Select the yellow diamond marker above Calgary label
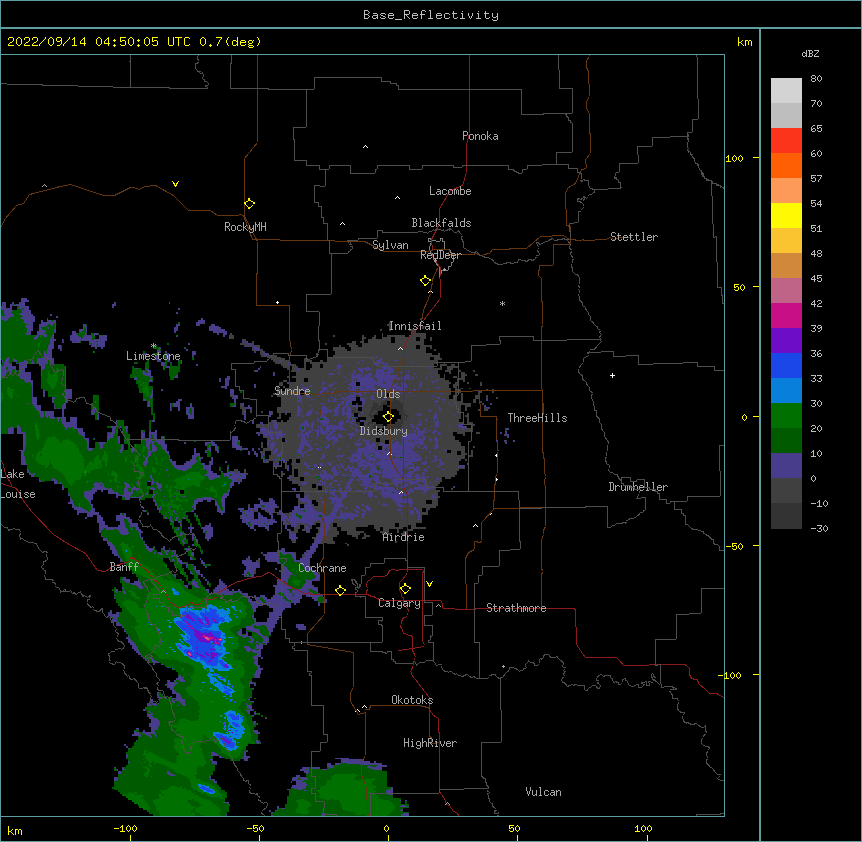The width and height of the screenshot is (862, 842). (405, 589)
